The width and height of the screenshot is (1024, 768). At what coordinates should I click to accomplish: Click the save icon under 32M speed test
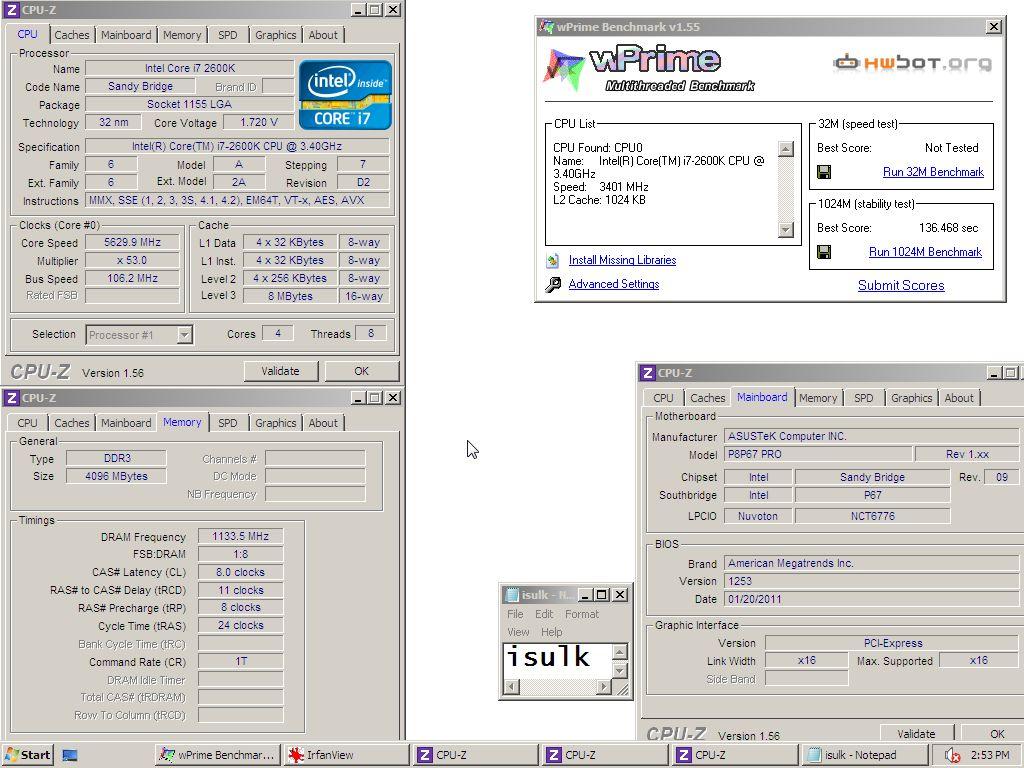pyautogui.click(x=824, y=172)
